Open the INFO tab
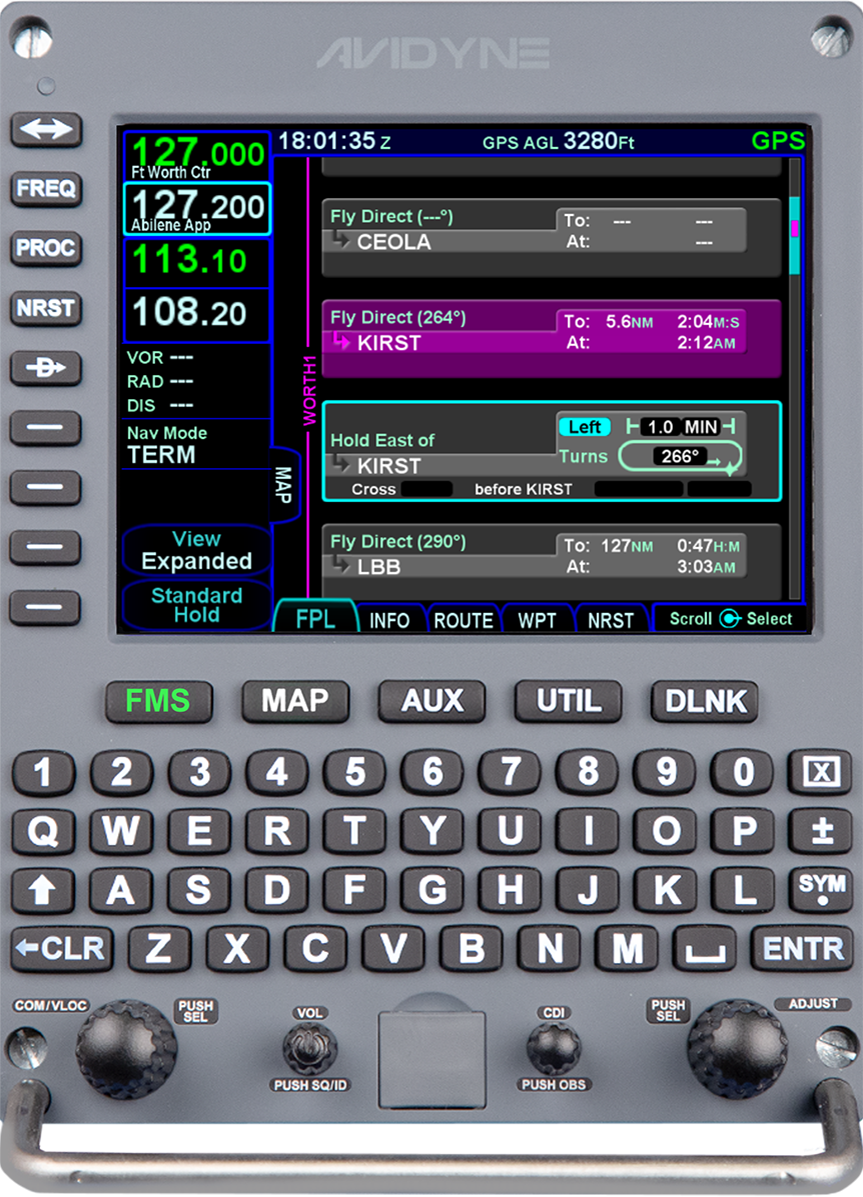 (389, 620)
